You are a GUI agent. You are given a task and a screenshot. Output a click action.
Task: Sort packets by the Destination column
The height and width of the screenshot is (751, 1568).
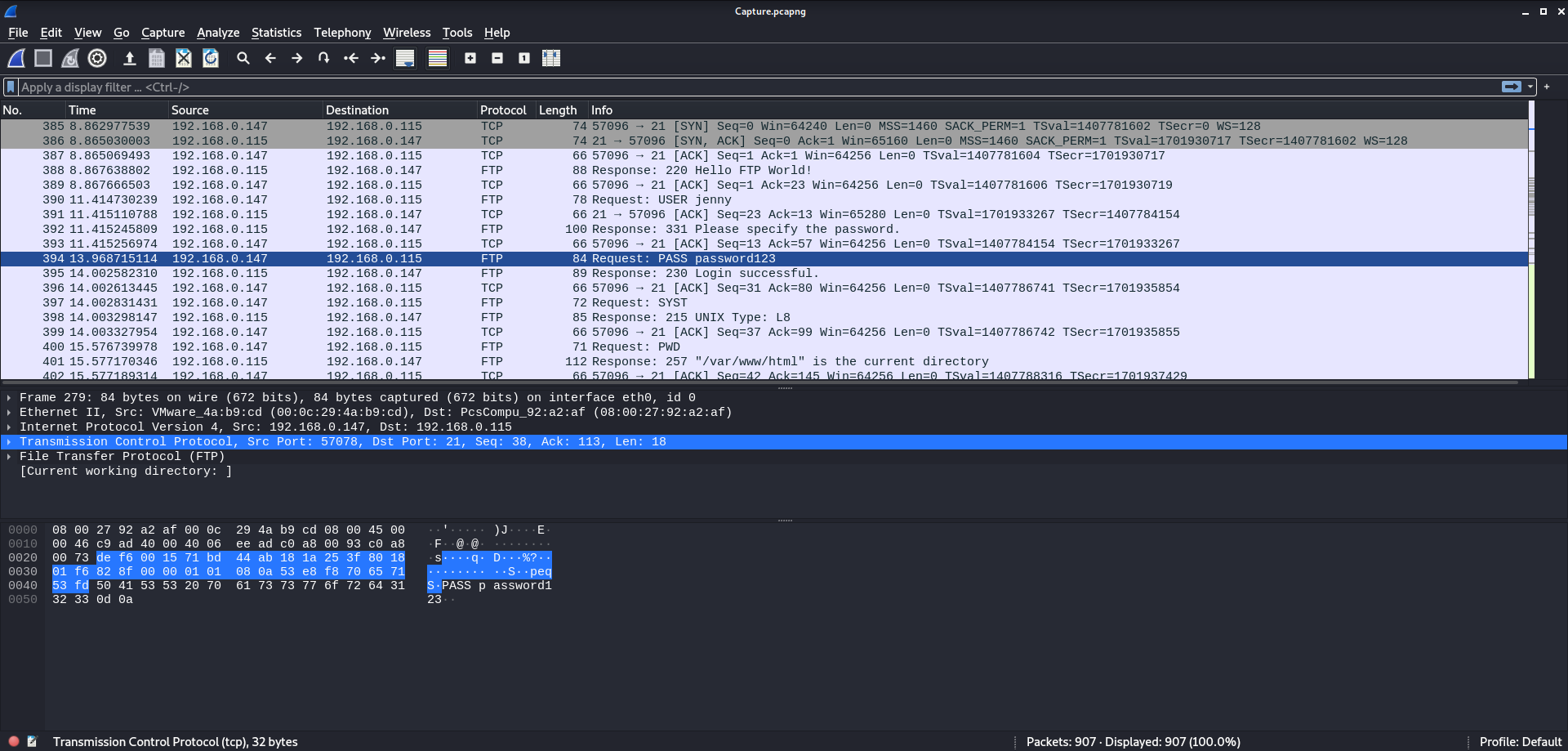(399, 110)
